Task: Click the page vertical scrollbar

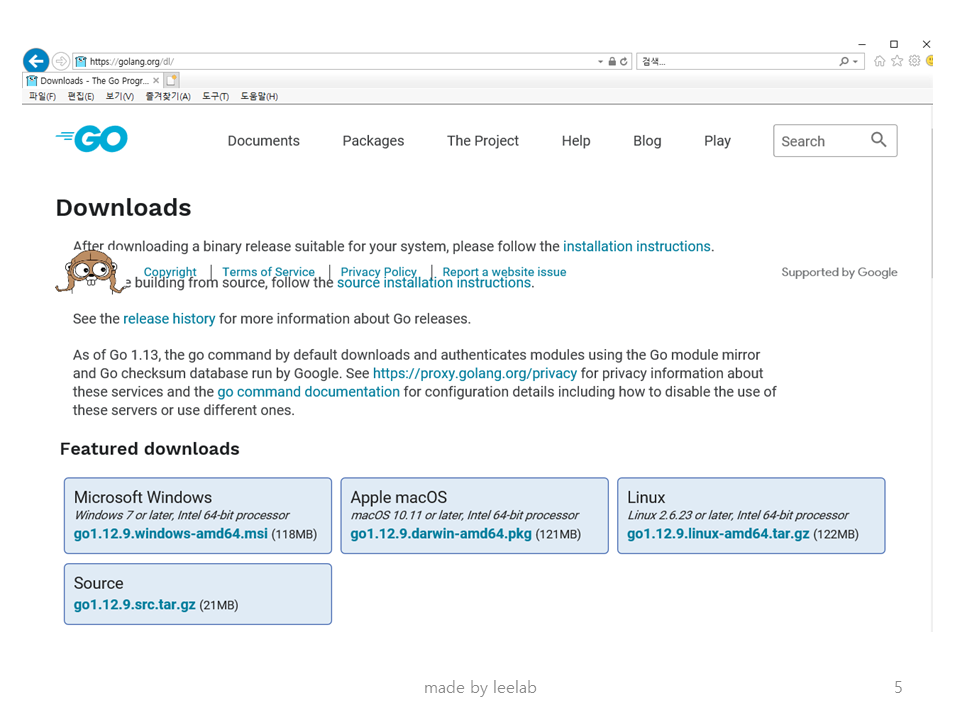Action: [x=932, y=202]
